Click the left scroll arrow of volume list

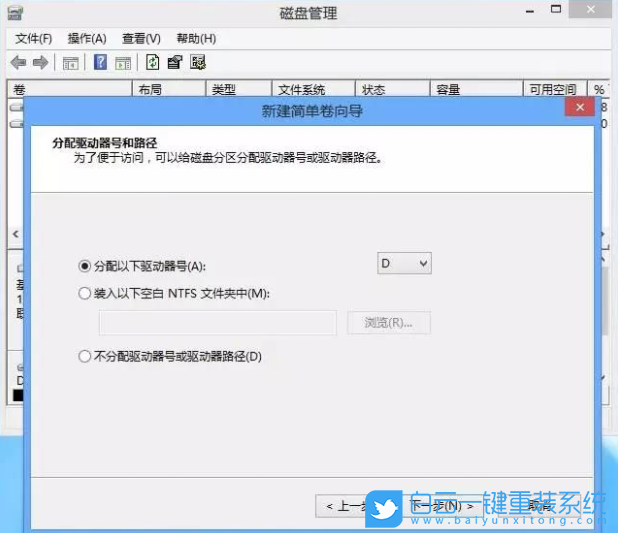click(x=16, y=234)
